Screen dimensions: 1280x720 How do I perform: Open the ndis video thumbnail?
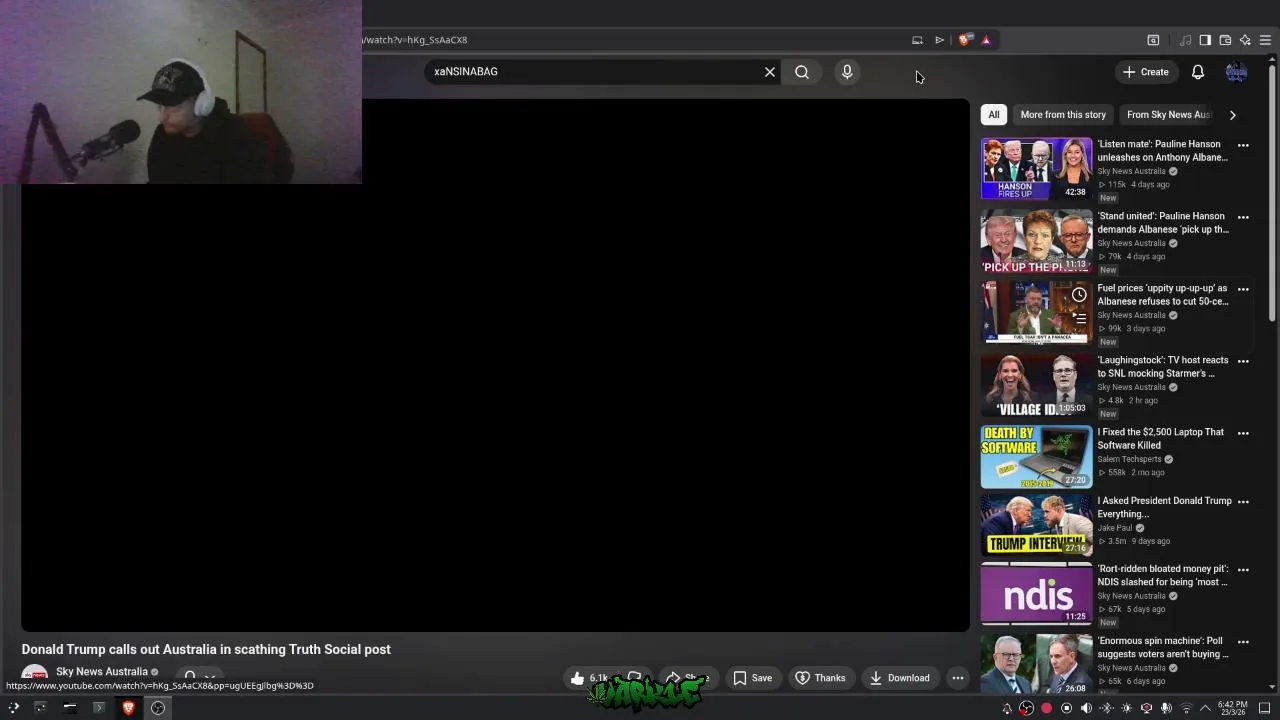[1036, 594]
